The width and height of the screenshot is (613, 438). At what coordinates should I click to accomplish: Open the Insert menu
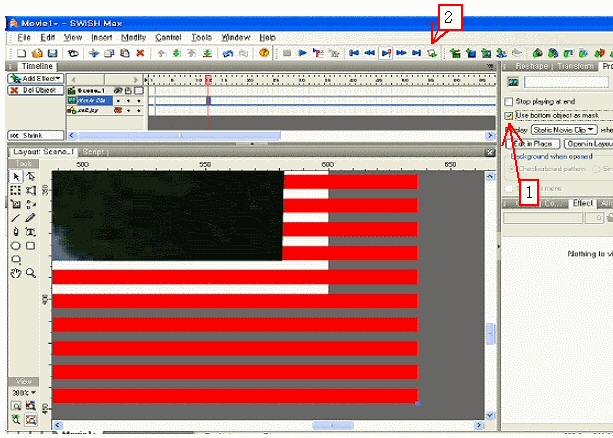point(102,38)
